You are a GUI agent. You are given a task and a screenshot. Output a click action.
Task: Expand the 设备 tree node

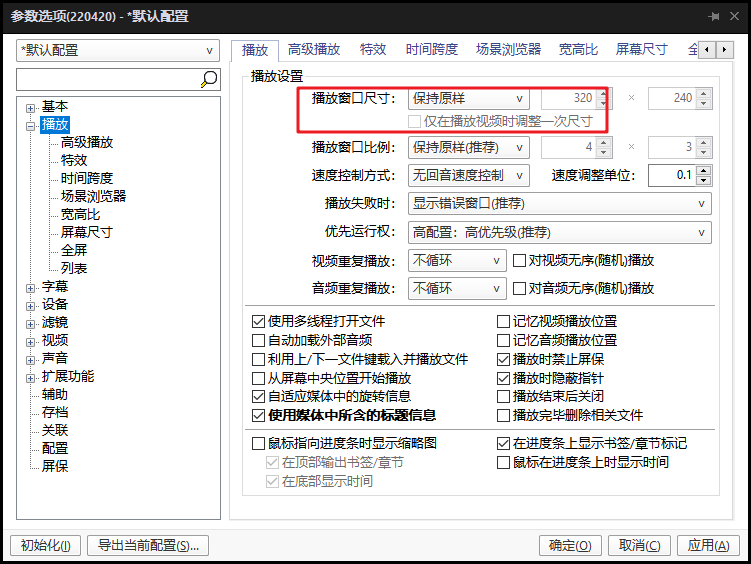click(x=30, y=306)
